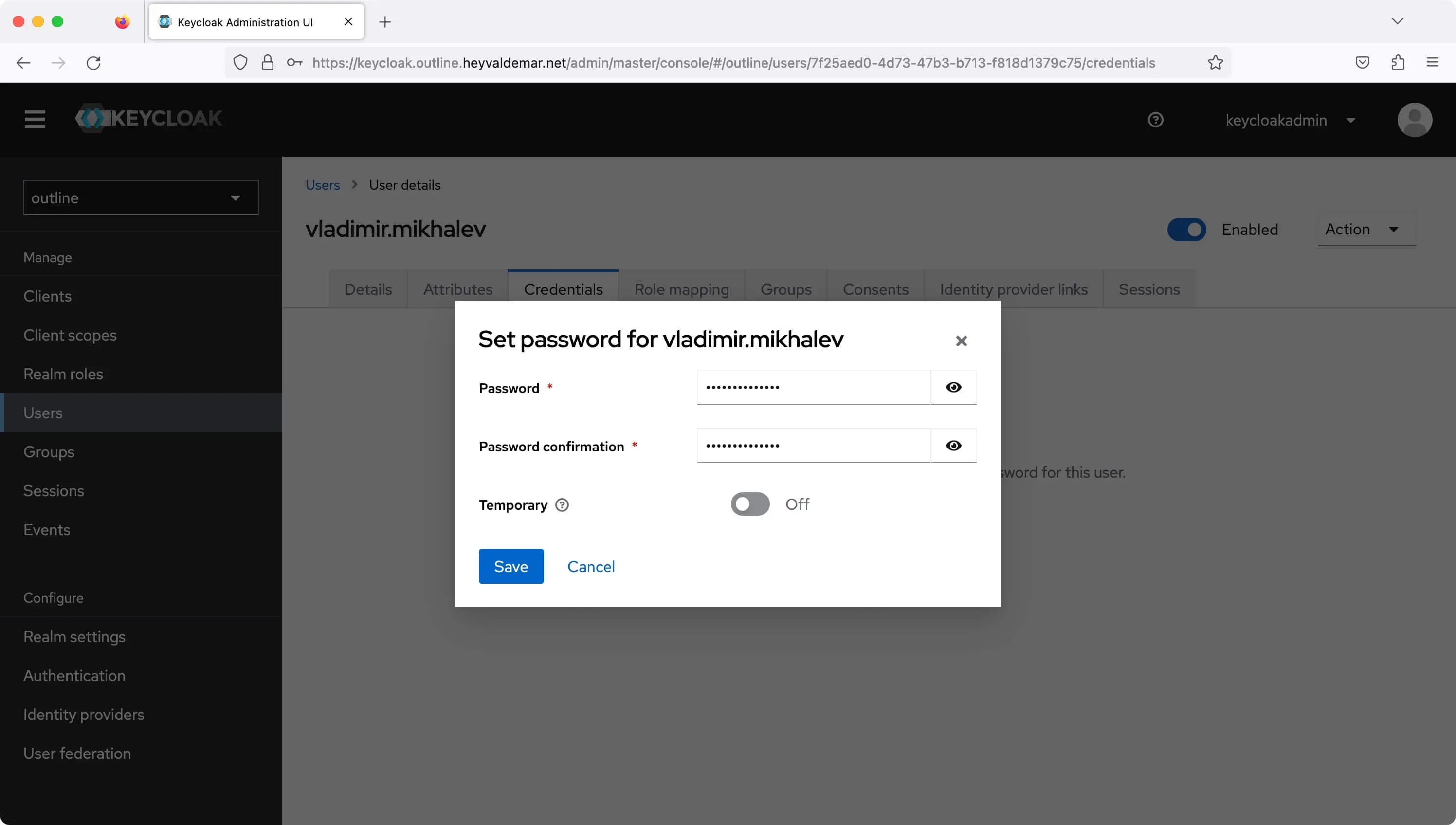This screenshot has width=1456, height=825.
Task: Focus the Password input field
Action: (x=813, y=387)
